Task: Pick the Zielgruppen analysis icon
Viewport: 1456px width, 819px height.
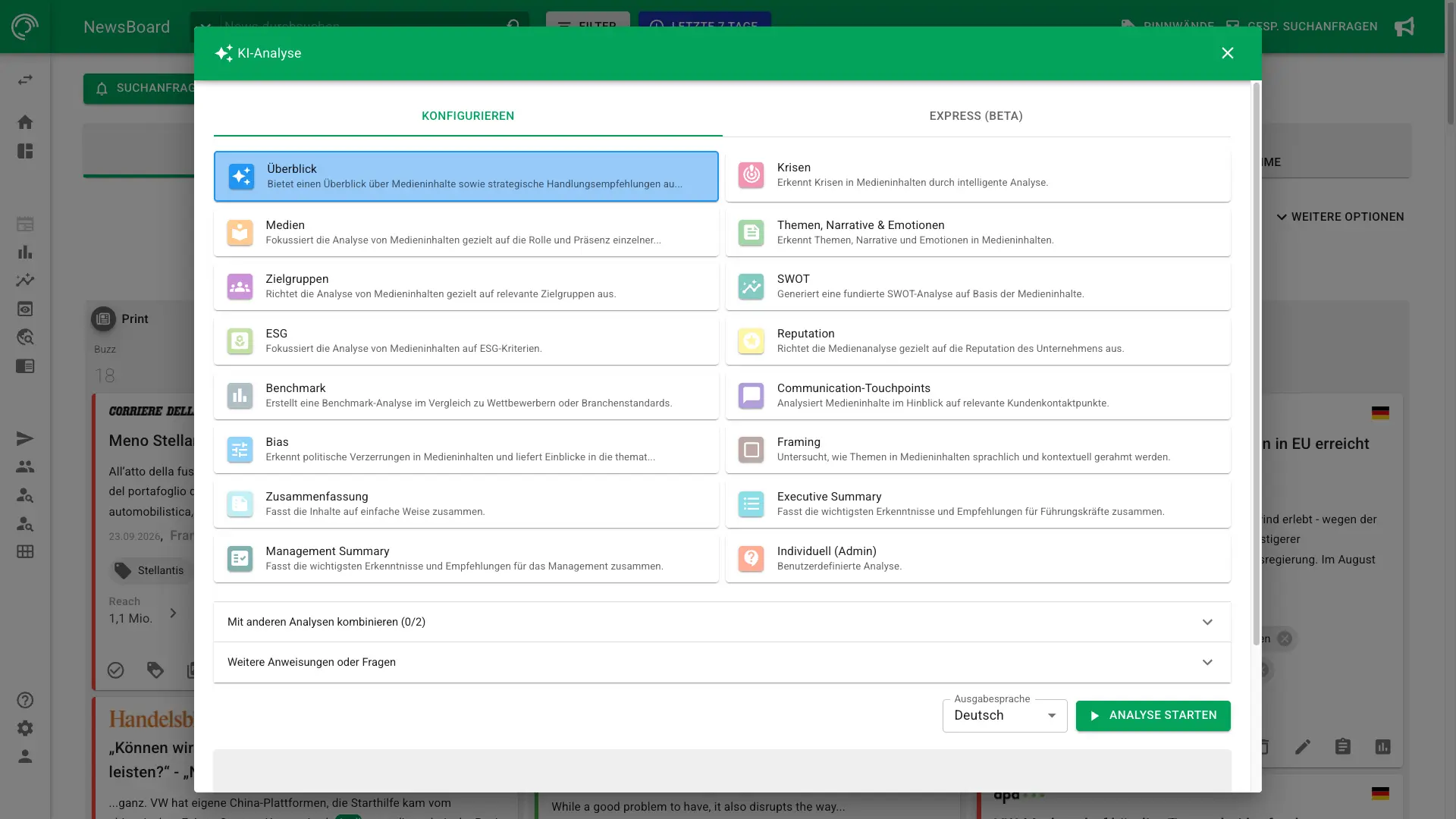Action: tap(240, 287)
